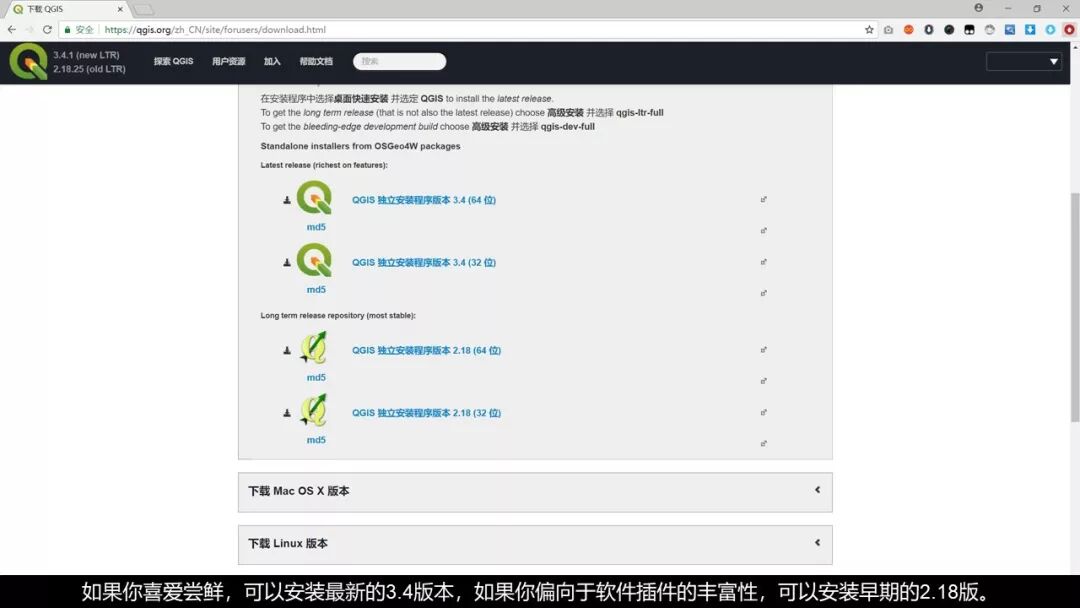Click the QGIS 独立安装程序版本 2.18 (32 位) link

(x=426, y=413)
